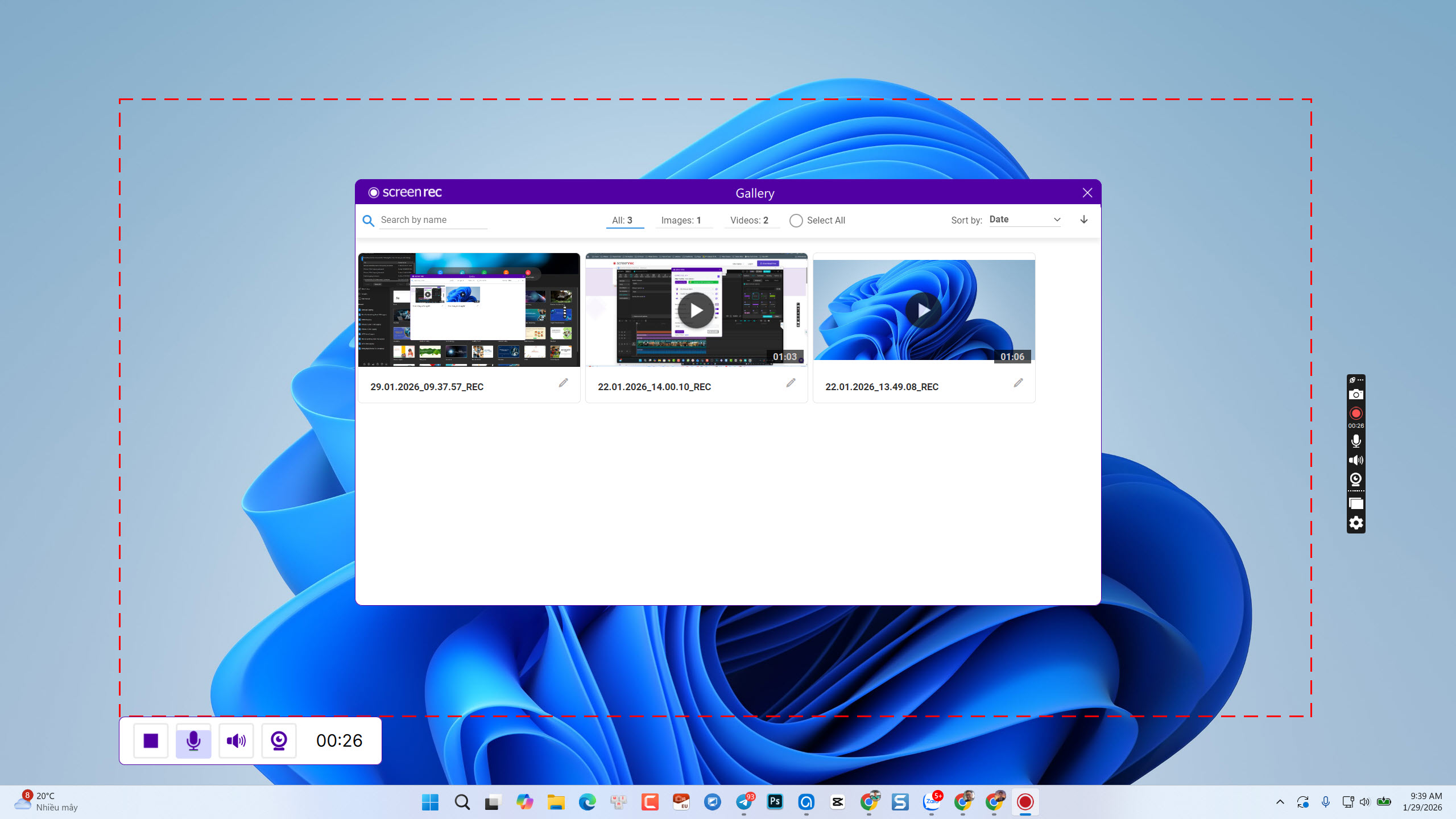Screen dimensions: 1456x819
Task: Click the sidebar speaker icon
Action: click(x=1356, y=460)
